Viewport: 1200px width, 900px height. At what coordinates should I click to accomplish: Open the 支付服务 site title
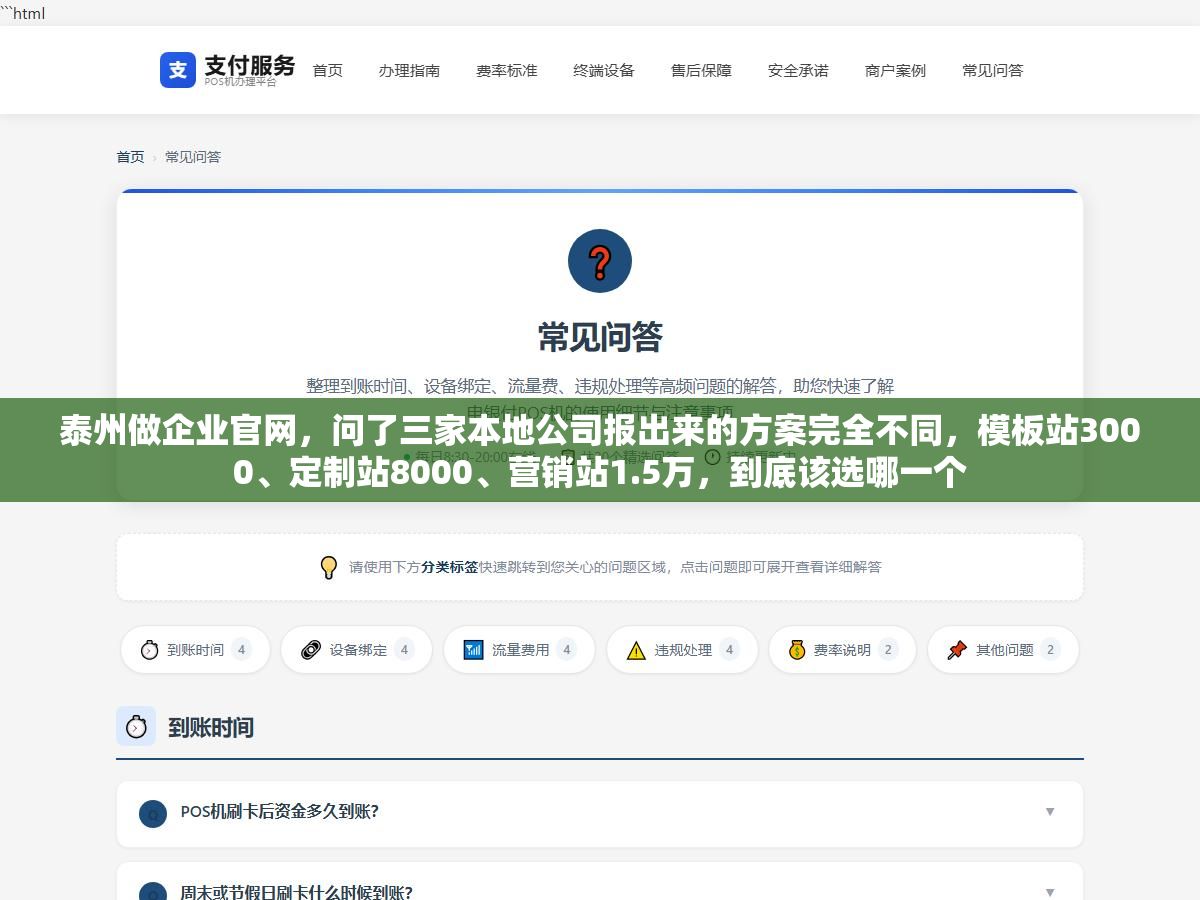[250, 65]
